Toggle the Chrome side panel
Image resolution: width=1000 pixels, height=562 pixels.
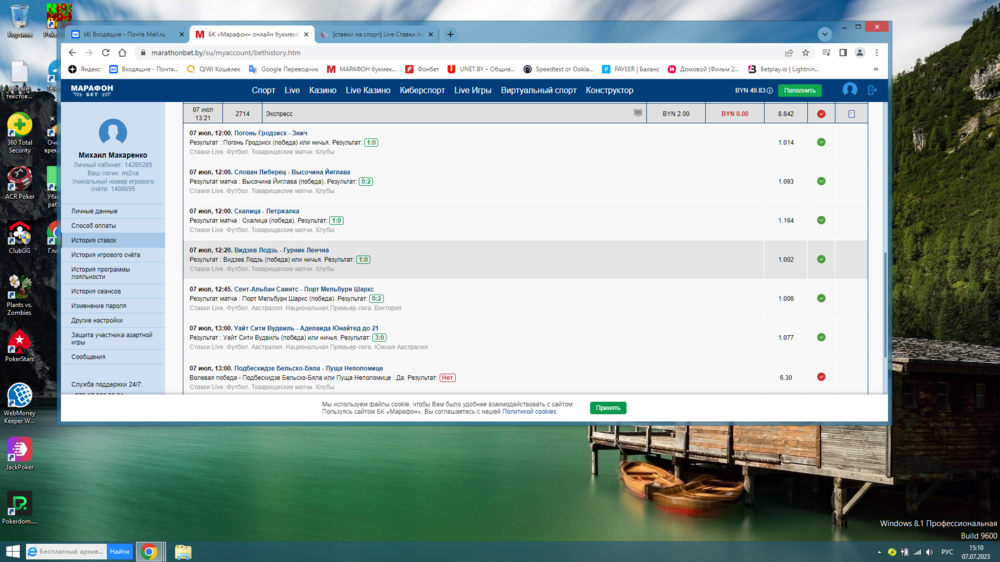(x=842, y=53)
